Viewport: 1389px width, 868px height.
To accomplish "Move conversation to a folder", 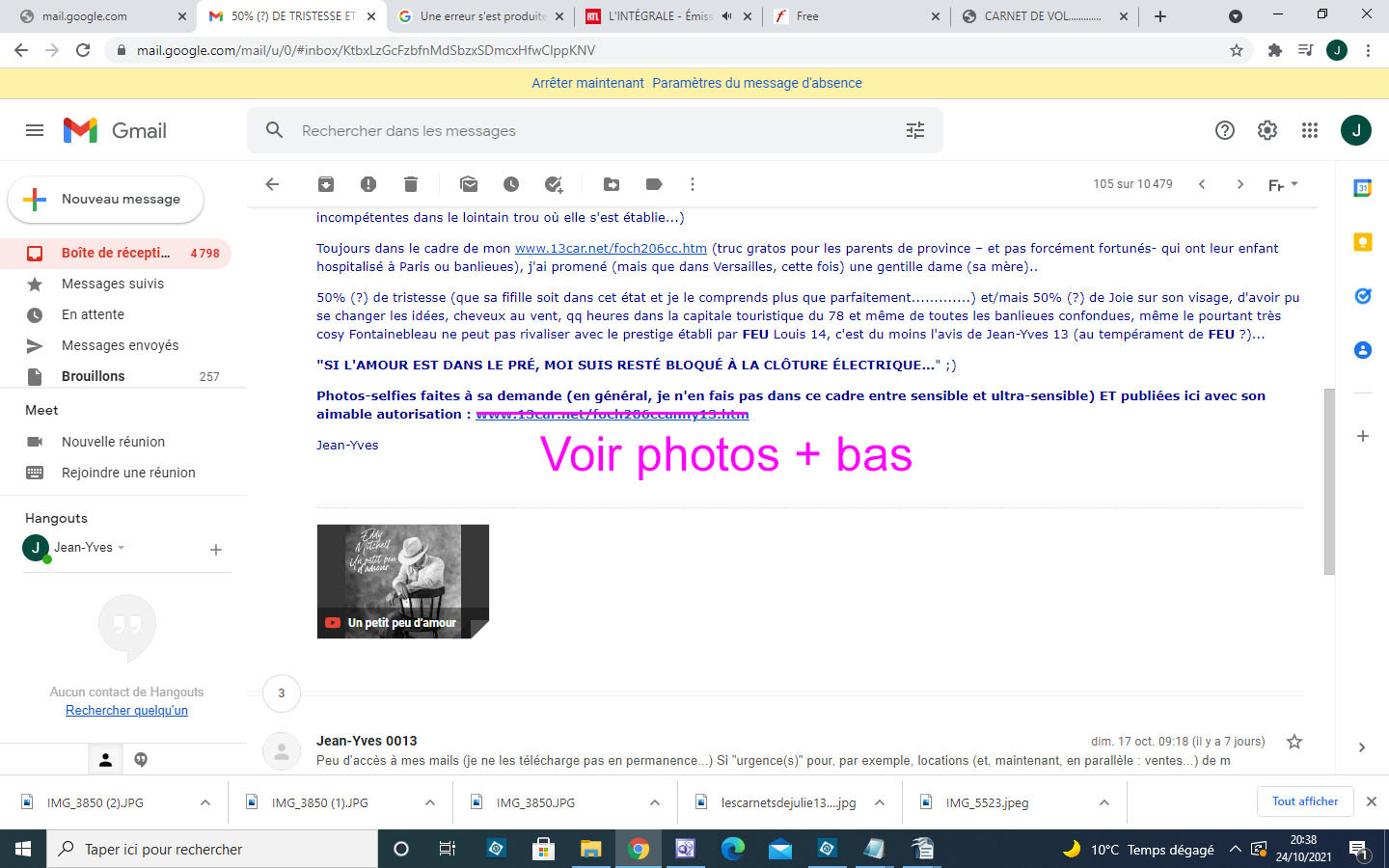I will pos(612,184).
